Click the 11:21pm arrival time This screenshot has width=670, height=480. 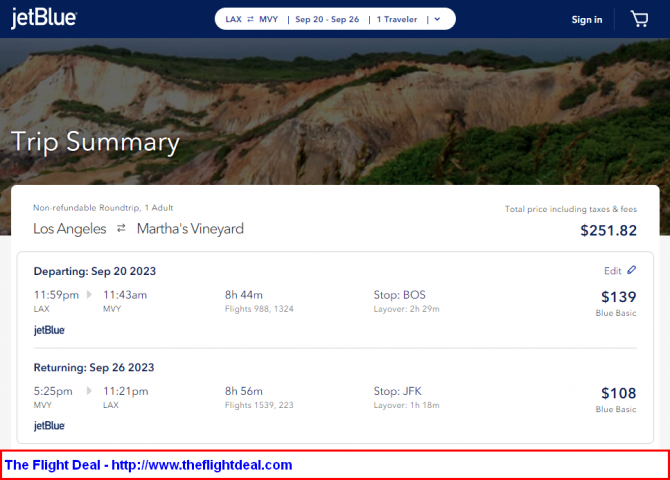pos(125,391)
